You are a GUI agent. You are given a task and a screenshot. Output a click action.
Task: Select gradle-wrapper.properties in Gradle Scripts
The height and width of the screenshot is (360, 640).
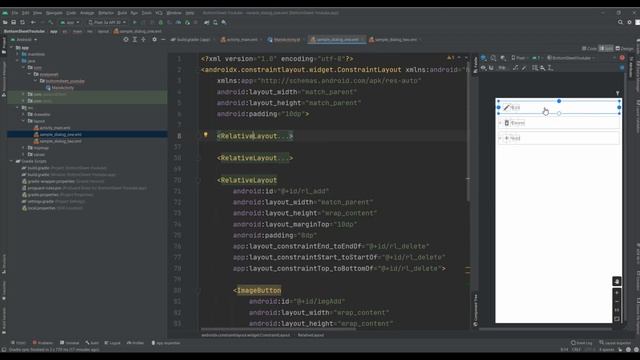click(63, 181)
